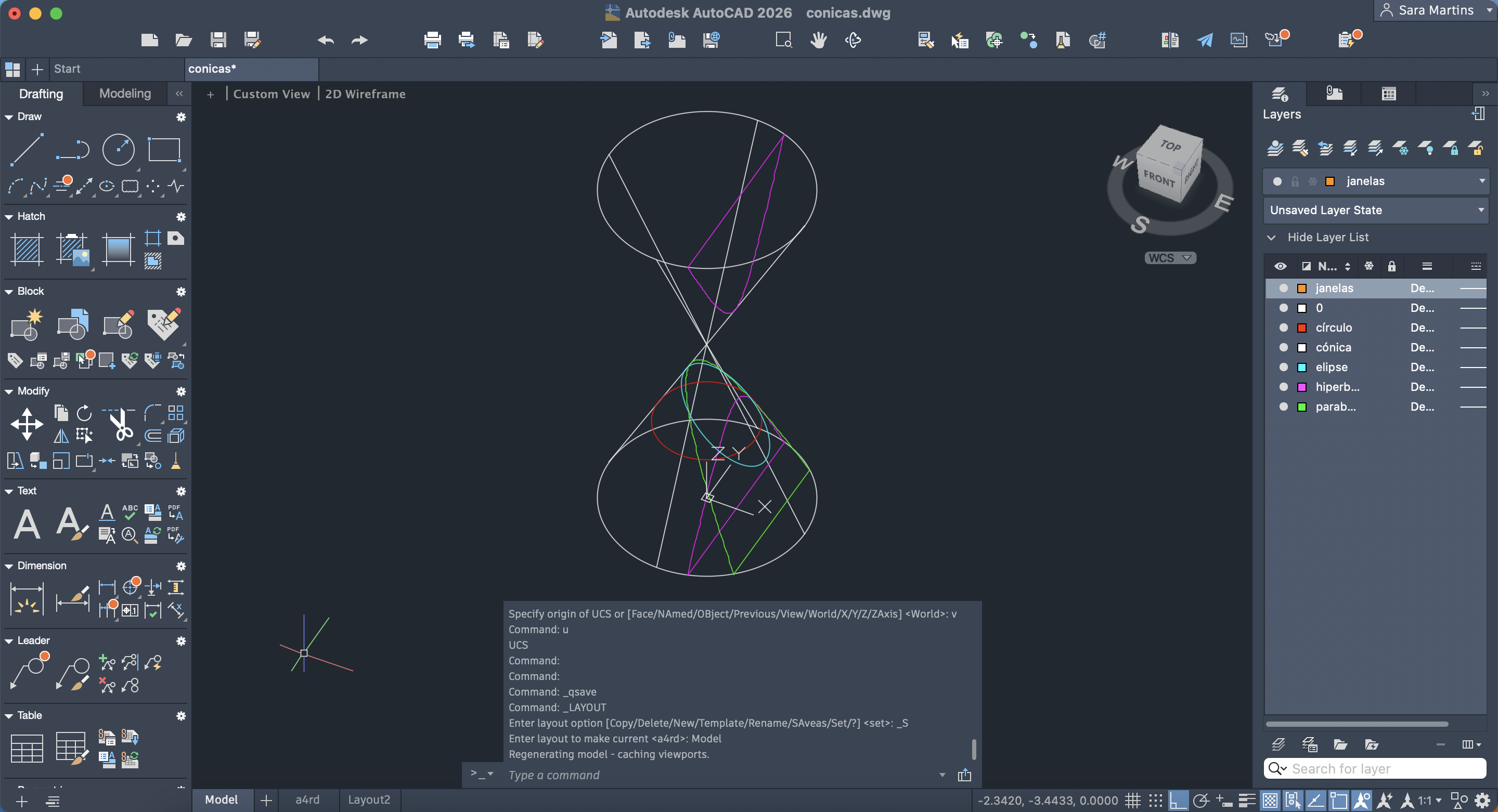Toggle visibility of elipse layer
The width and height of the screenshot is (1498, 812).
[1283, 368]
